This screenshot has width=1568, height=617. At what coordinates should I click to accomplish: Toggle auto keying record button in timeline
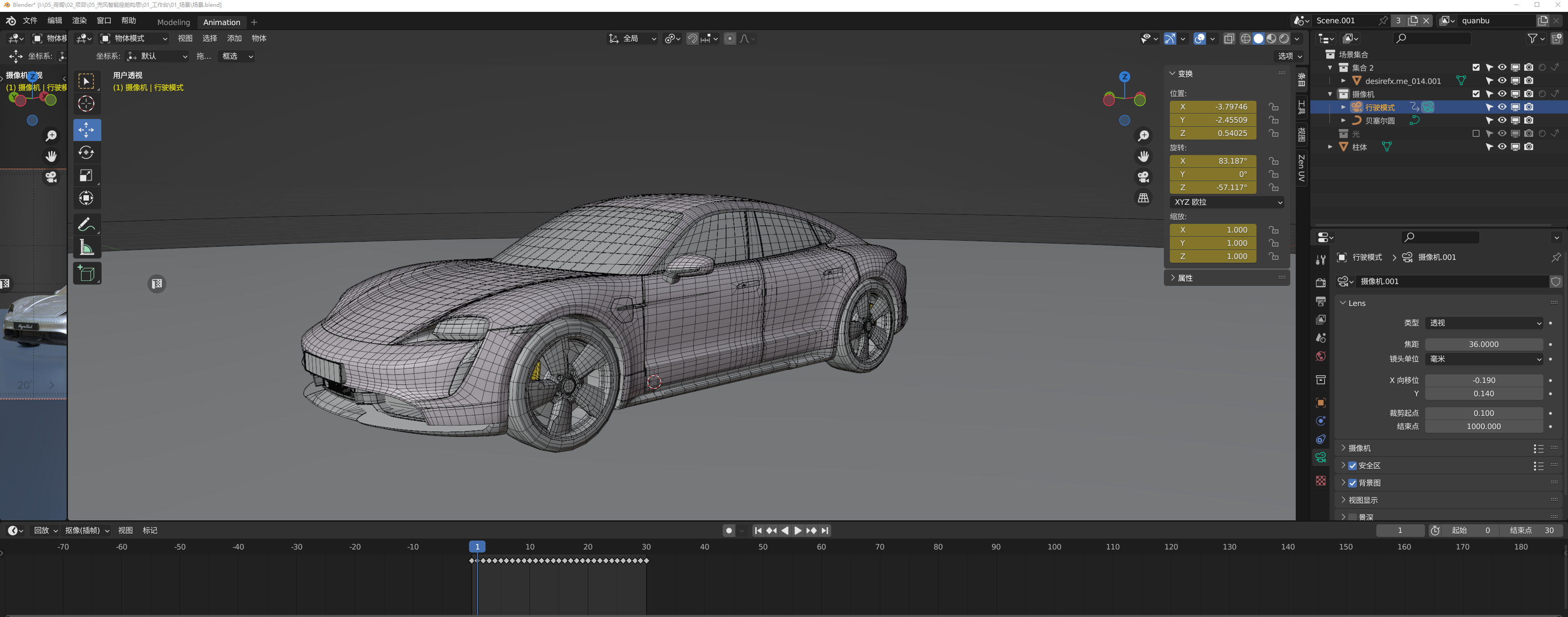pyautogui.click(x=729, y=531)
